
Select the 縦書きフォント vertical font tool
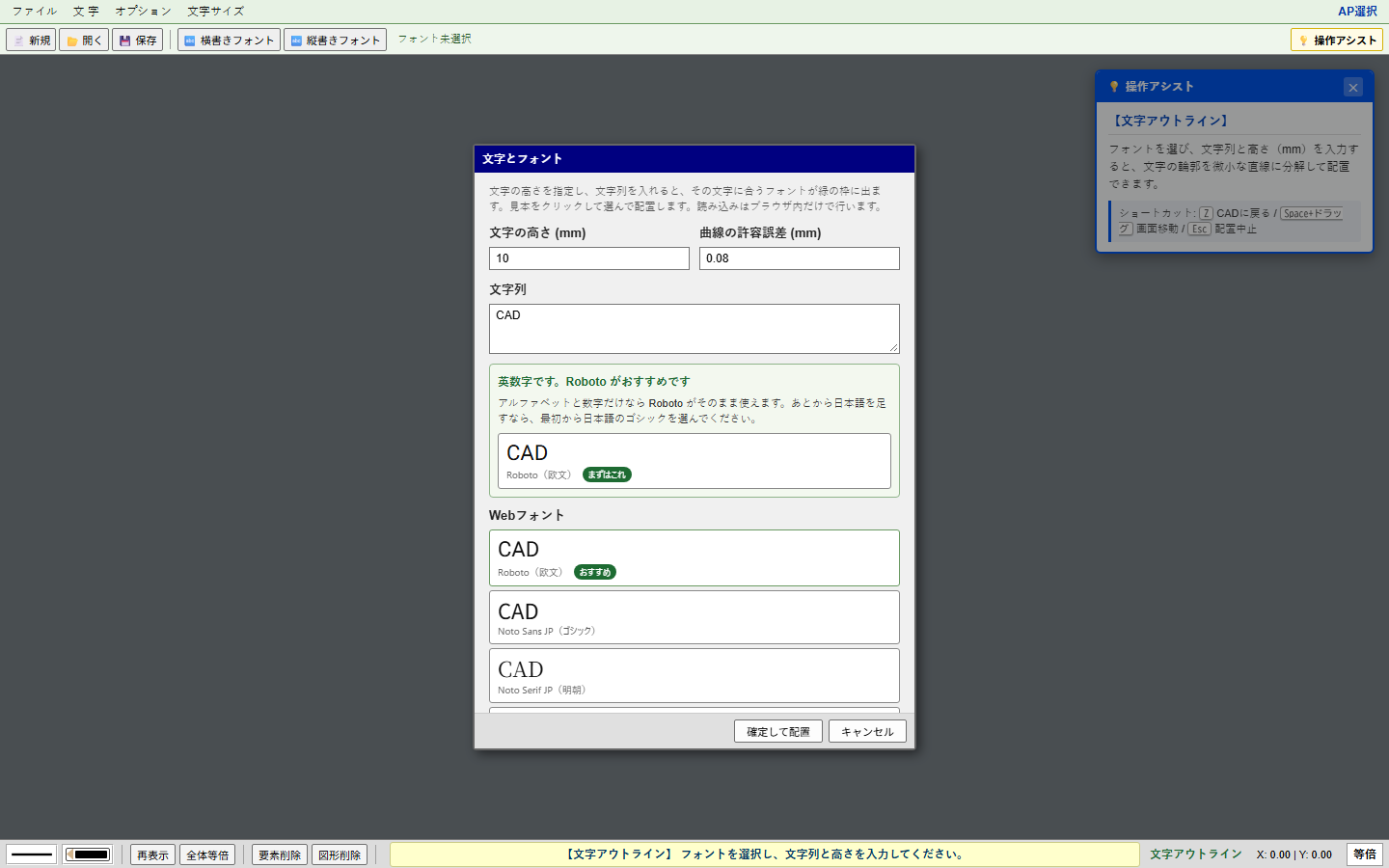tap(335, 40)
